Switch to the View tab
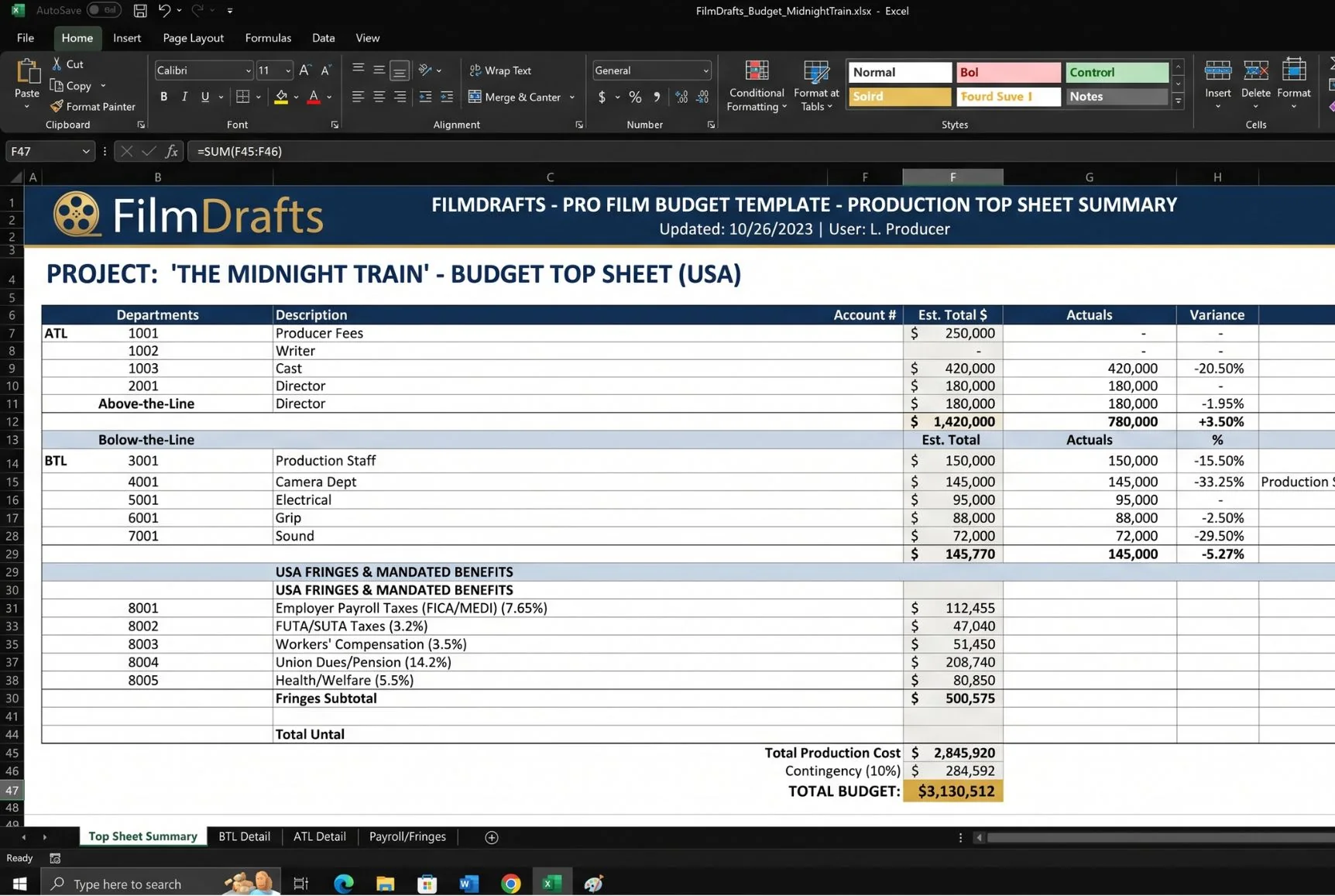This screenshot has width=1335, height=896. [x=367, y=38]
